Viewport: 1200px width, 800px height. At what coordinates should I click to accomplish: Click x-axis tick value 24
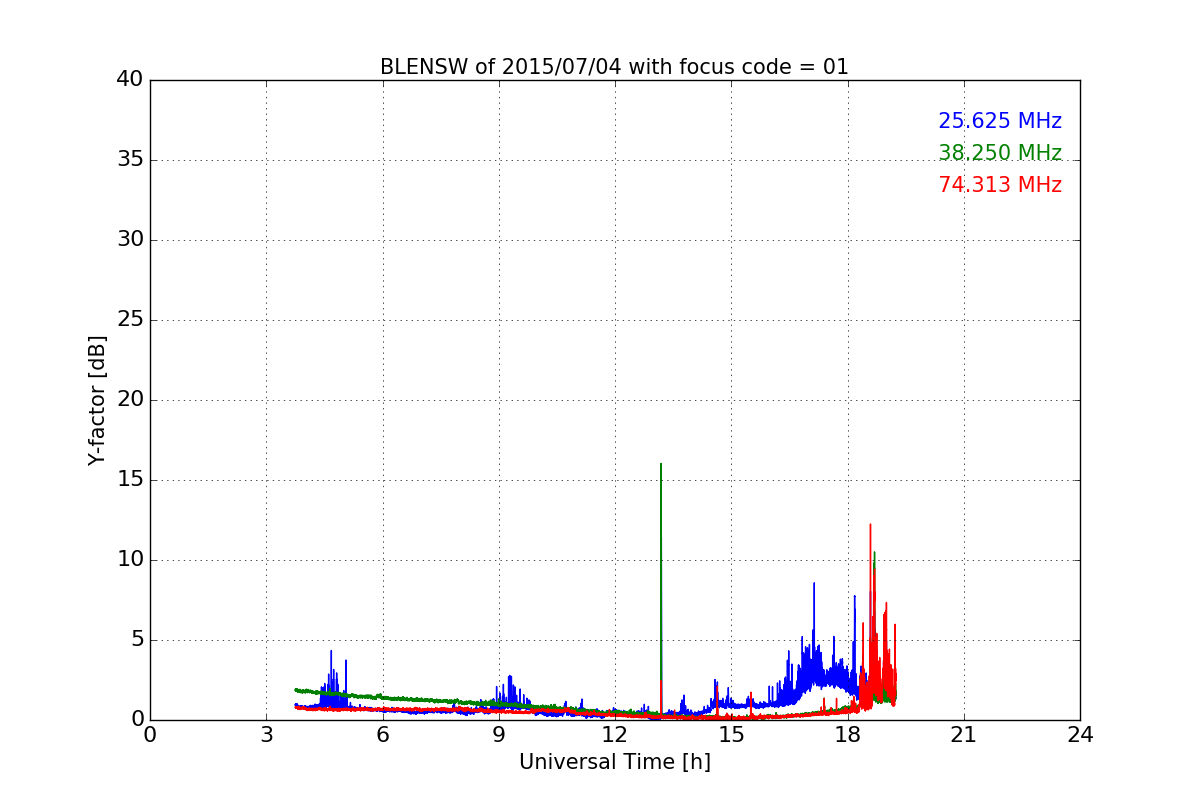(1080, 735)
